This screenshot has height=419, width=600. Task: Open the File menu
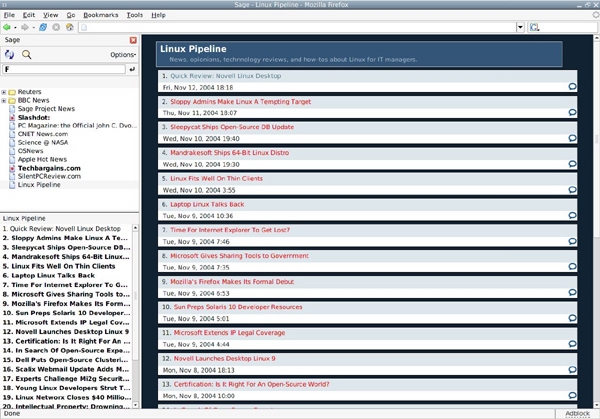click(x=9, y=15)
